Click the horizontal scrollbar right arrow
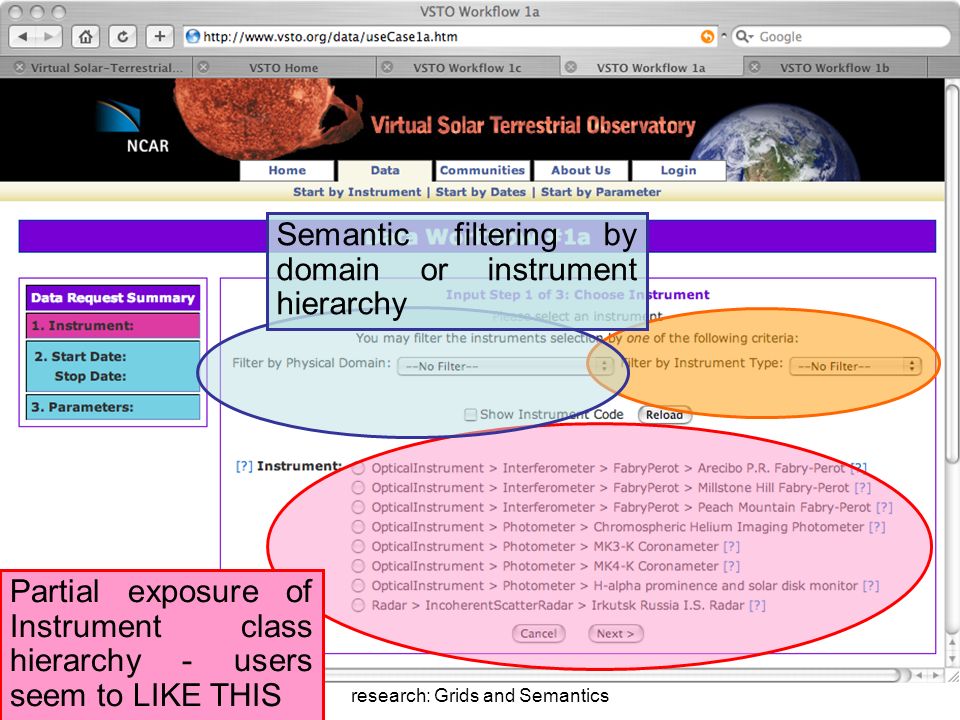The width and height of the screenshot is (960, 720). [x=936, y=675]
